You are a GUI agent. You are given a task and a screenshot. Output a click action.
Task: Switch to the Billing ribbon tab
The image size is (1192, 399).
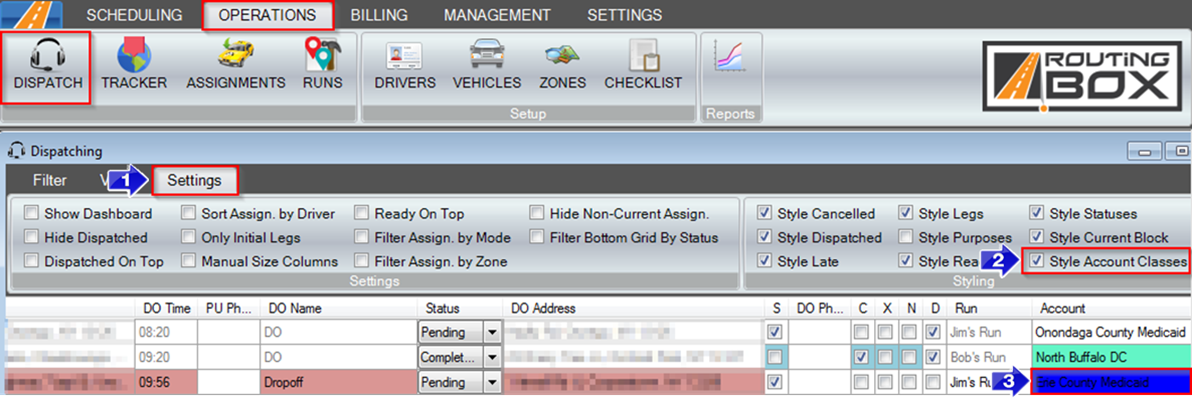click(379, 14)
